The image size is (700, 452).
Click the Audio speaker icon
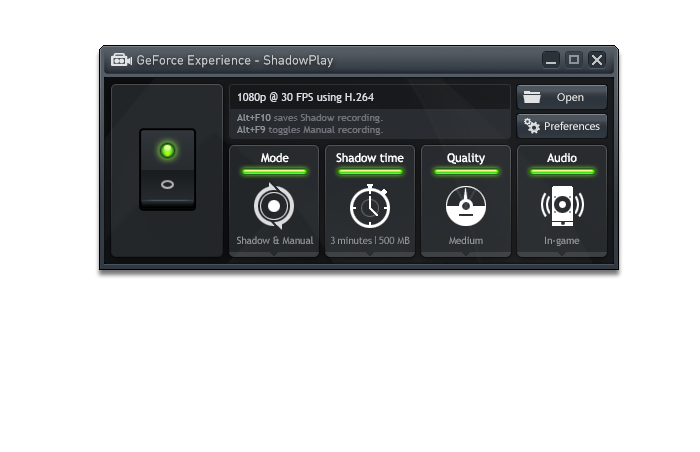point(562,206)
